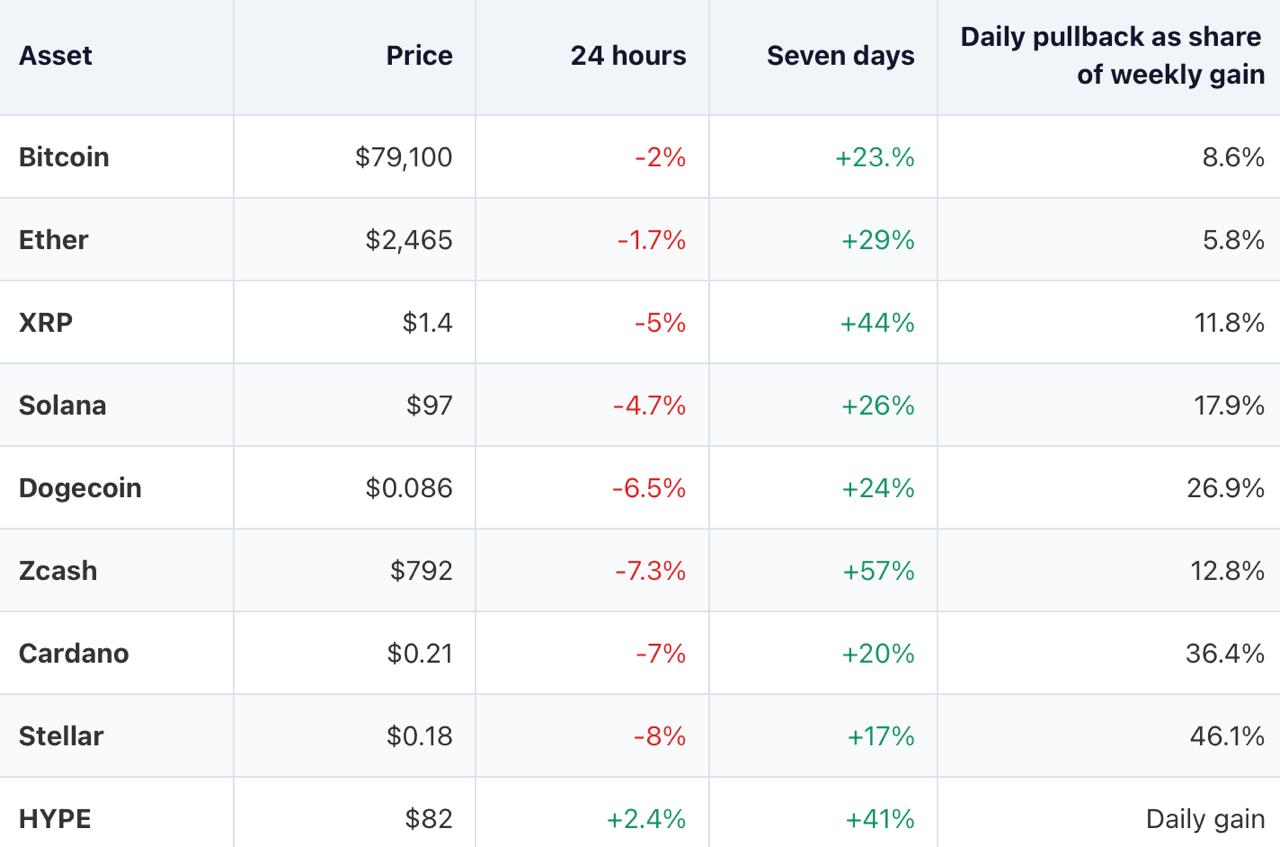Screen dimensions: 1280x847
Task: Click the Solana asset name
Action: click(62, 405)
